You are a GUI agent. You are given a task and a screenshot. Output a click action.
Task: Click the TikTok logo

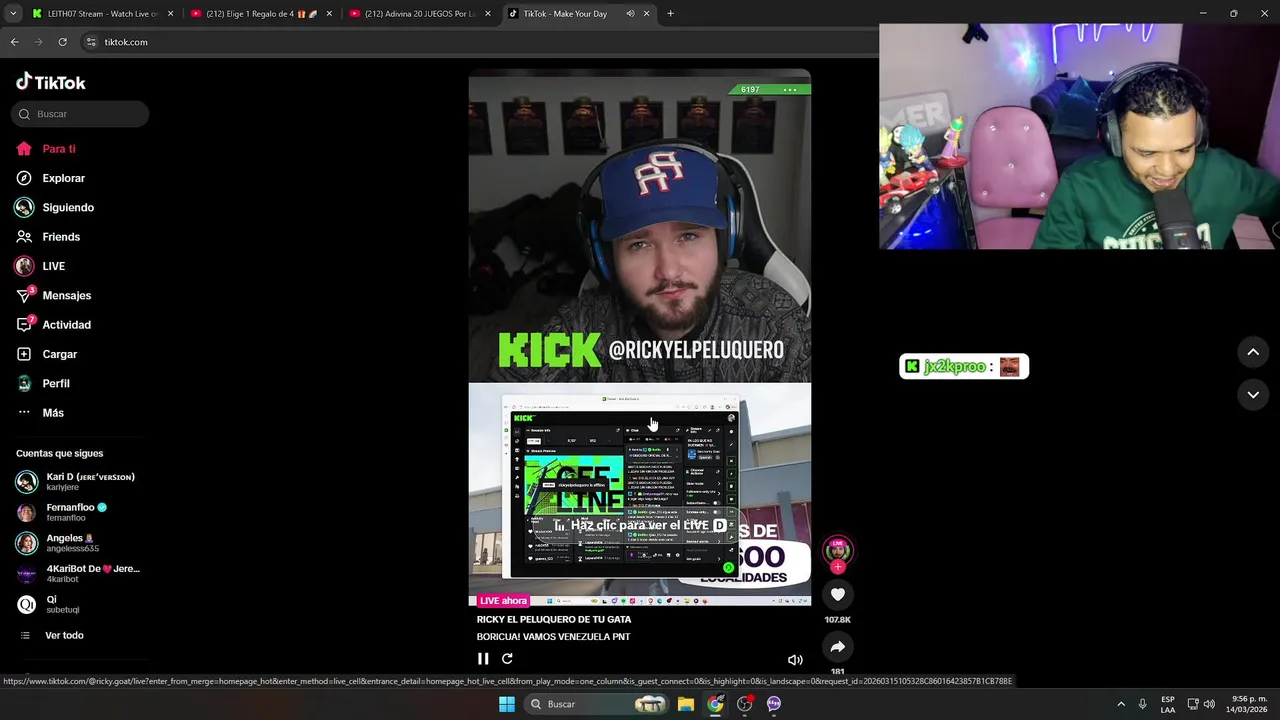[51, 82]
